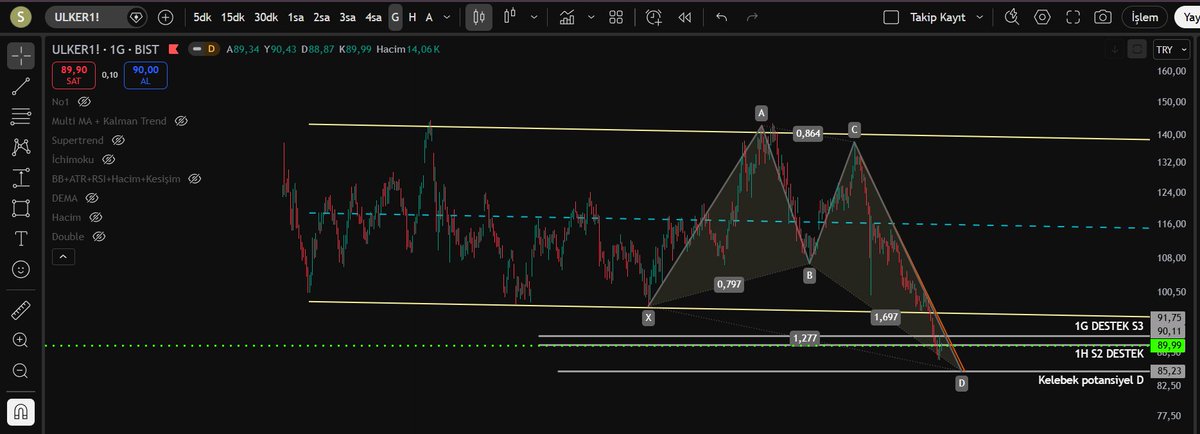The image size is (1200, 434).
Task: Switch to the 1sa interval
Action: tap(296, 17)
